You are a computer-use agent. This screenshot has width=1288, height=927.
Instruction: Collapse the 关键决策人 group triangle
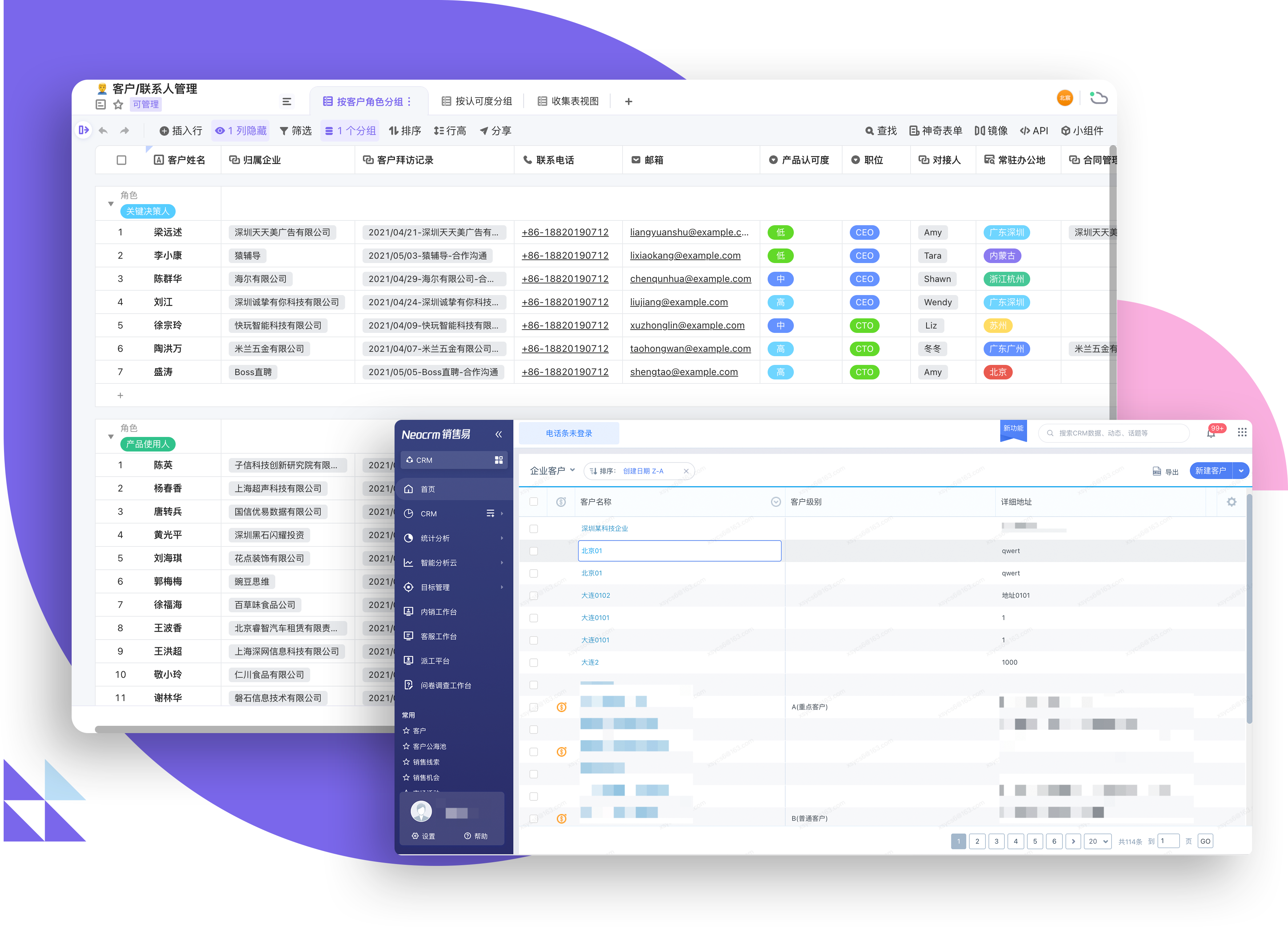tap(111, 204)
